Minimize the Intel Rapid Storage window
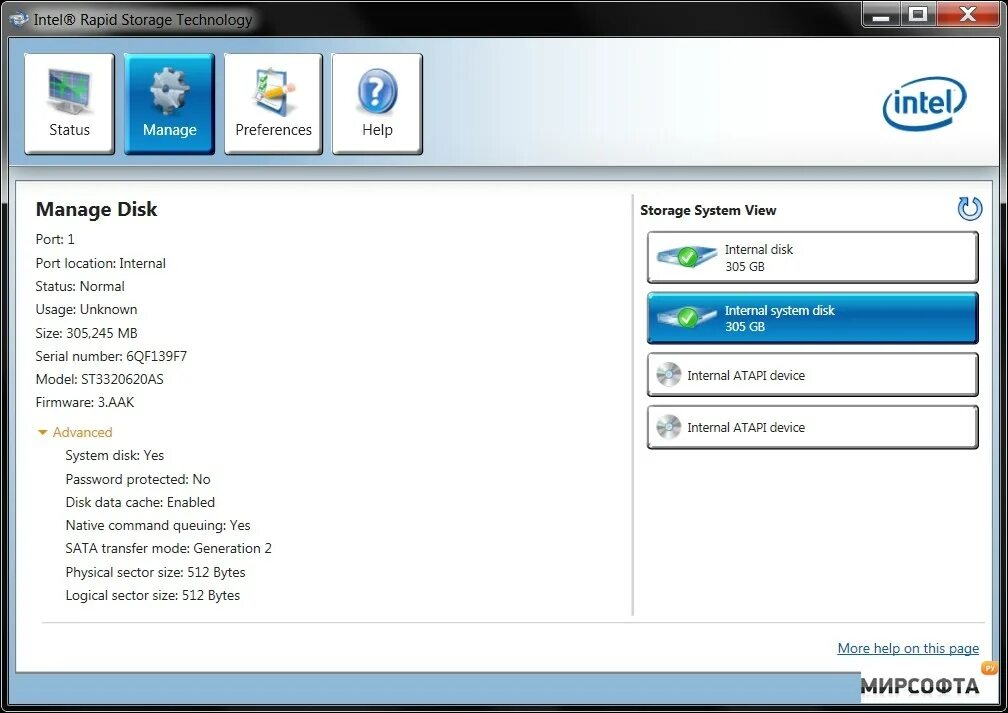The height and width of the screenshot is (713, 1008). (881, 15)
